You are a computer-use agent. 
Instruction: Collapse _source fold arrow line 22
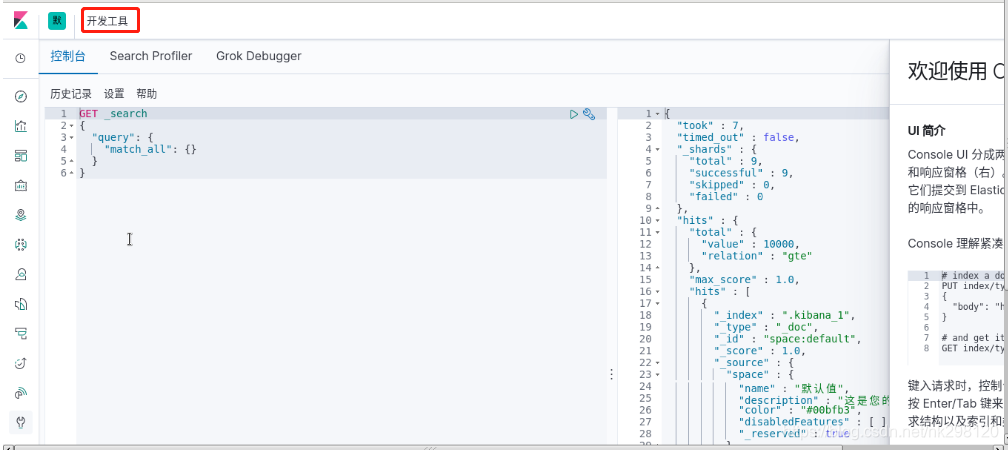click(658, 363)
